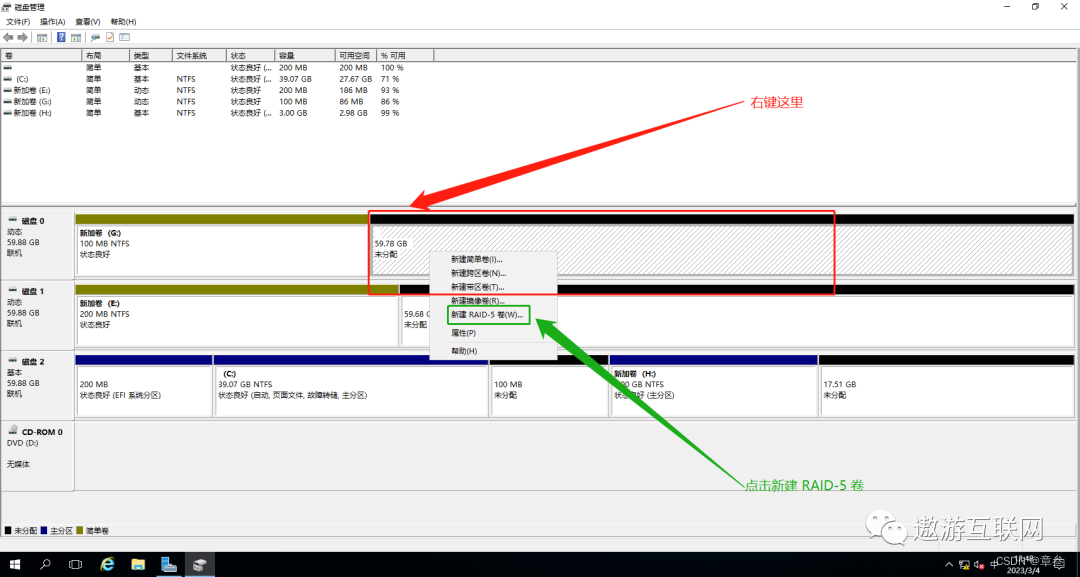The width and height of the screenshot is (1080, 577).
Task: Click the red checkmark page toolbar icon
Action: (x=110, y=37)
